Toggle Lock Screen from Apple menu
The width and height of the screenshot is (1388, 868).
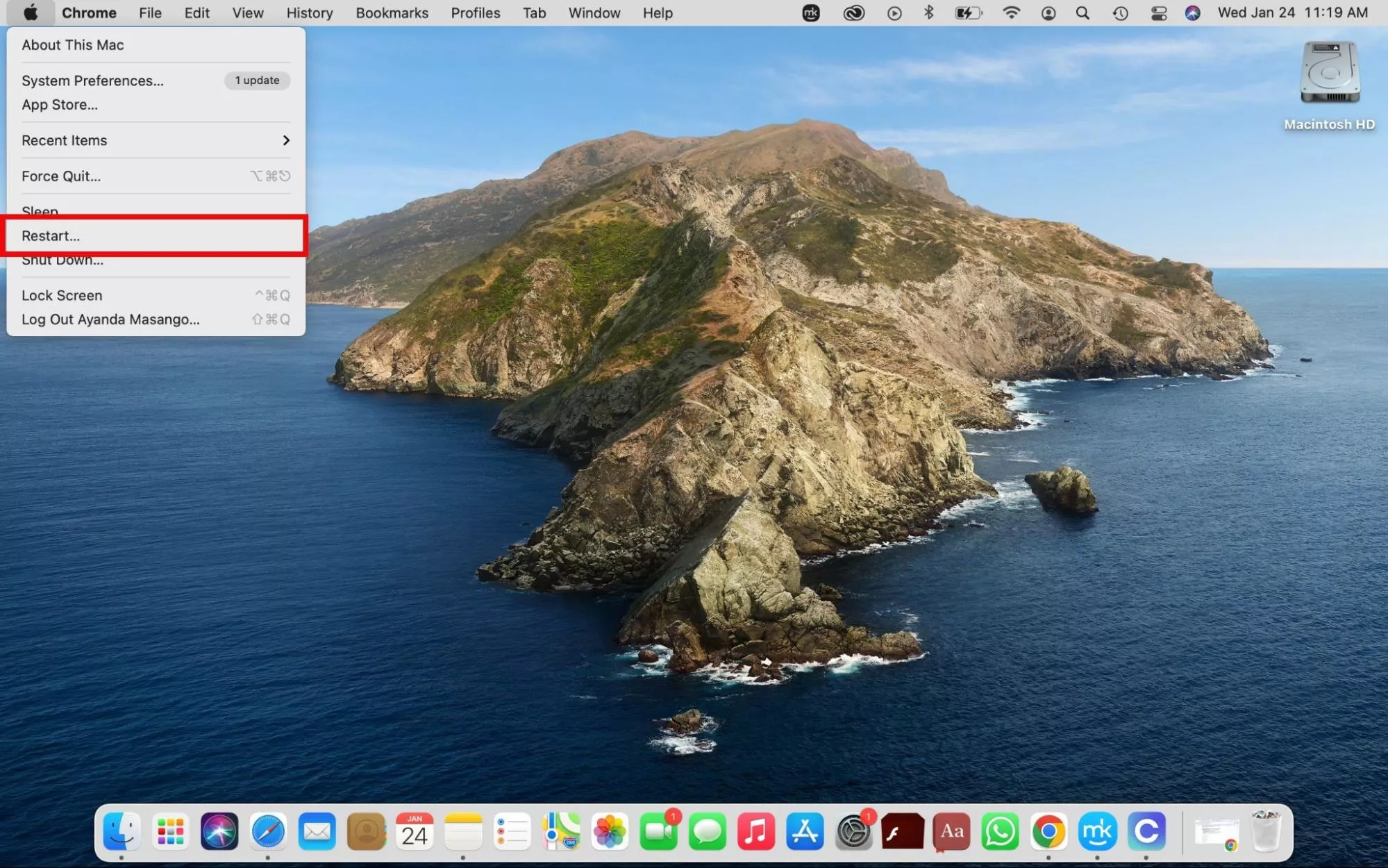(x=62, y=295)
